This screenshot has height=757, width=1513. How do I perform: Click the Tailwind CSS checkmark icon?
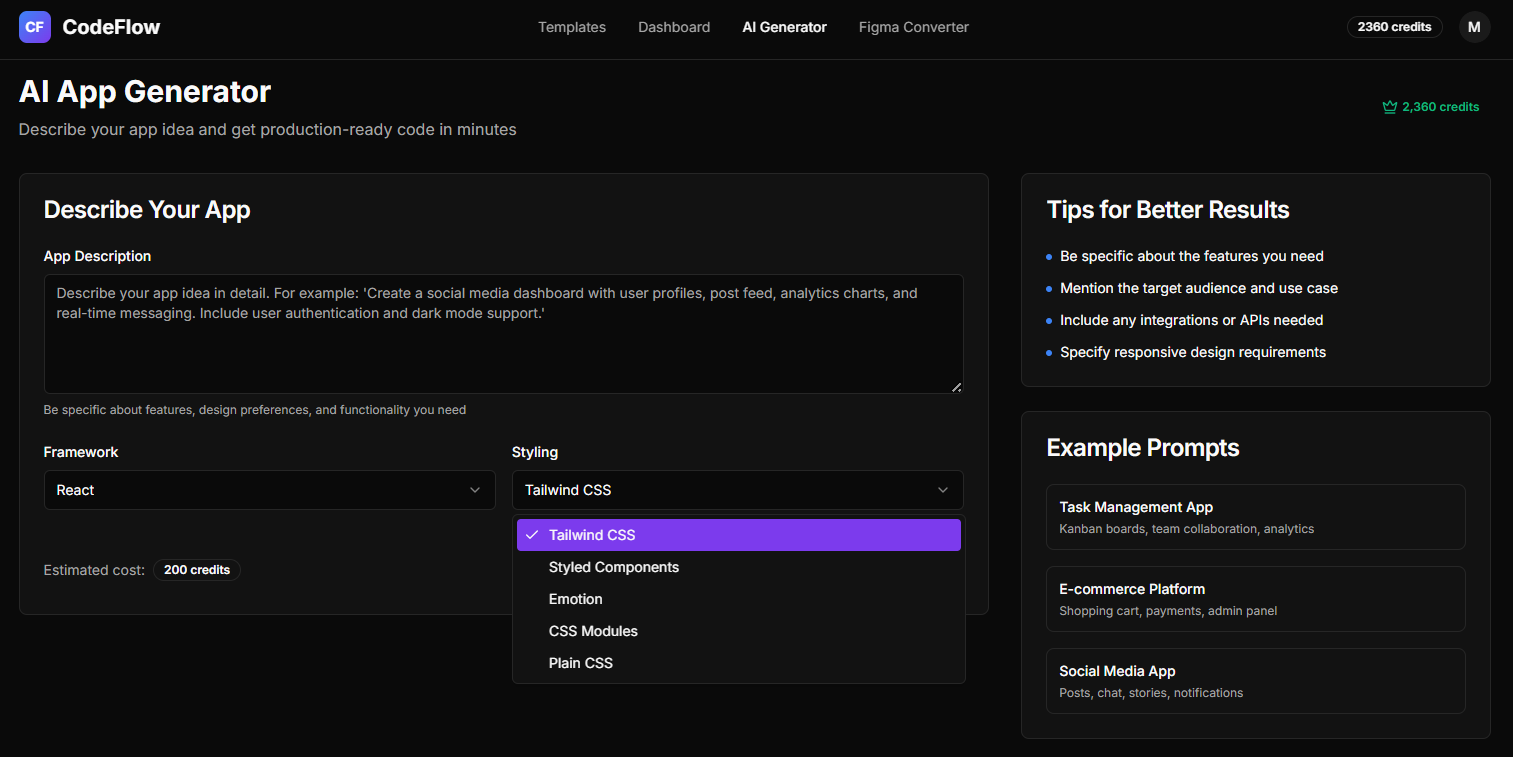532,535
